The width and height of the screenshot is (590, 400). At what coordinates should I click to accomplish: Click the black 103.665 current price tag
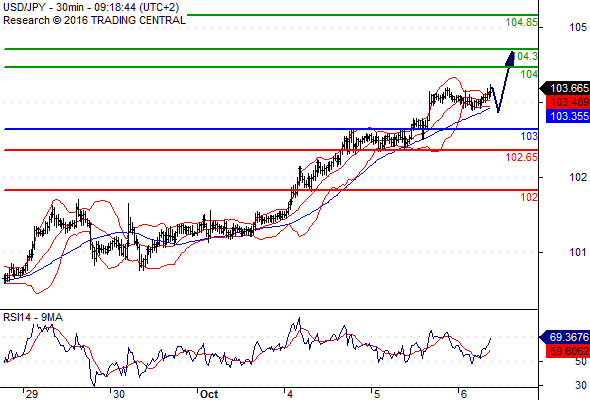coord(565,88)
